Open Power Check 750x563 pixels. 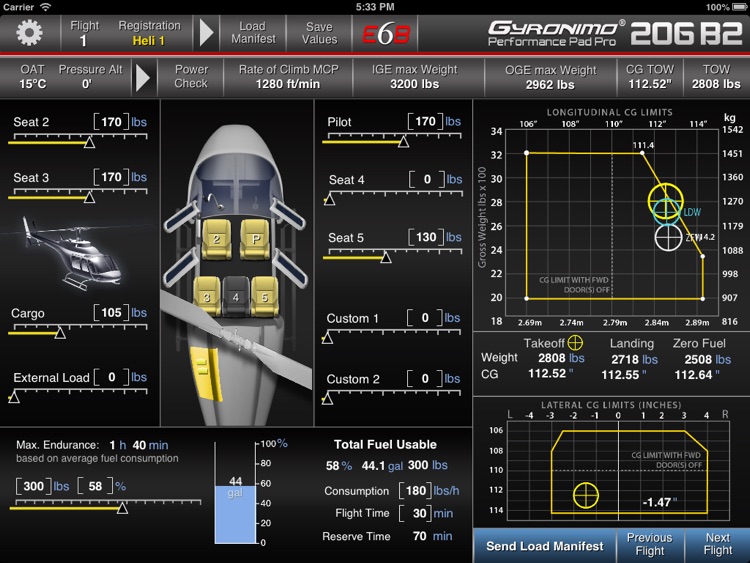click(191, 77)
